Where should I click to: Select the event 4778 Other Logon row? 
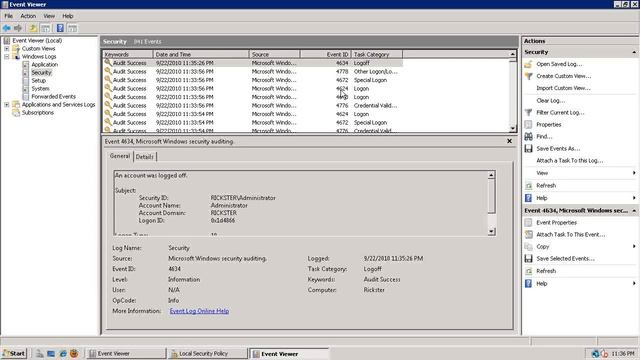tap(252, 71)
